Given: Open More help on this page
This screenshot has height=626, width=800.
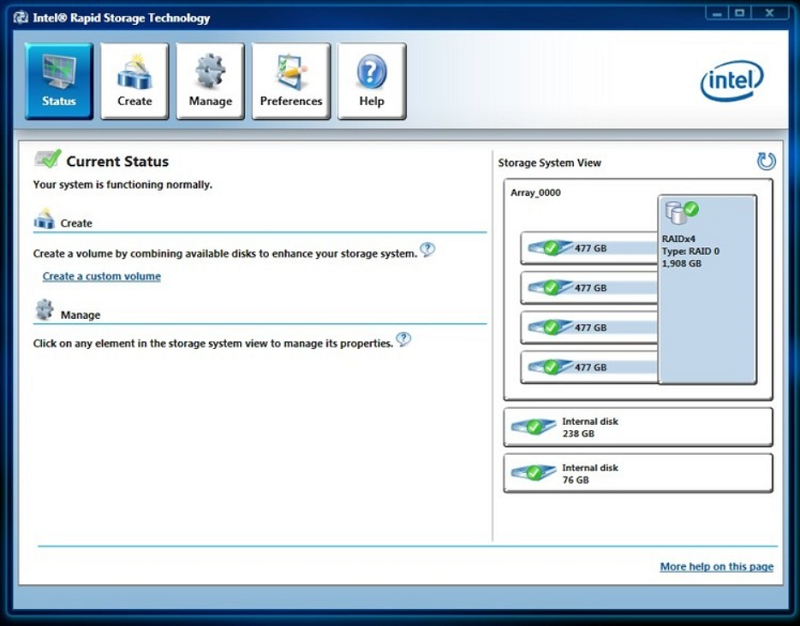Looking at the screenshot, I should pos(716,566).
